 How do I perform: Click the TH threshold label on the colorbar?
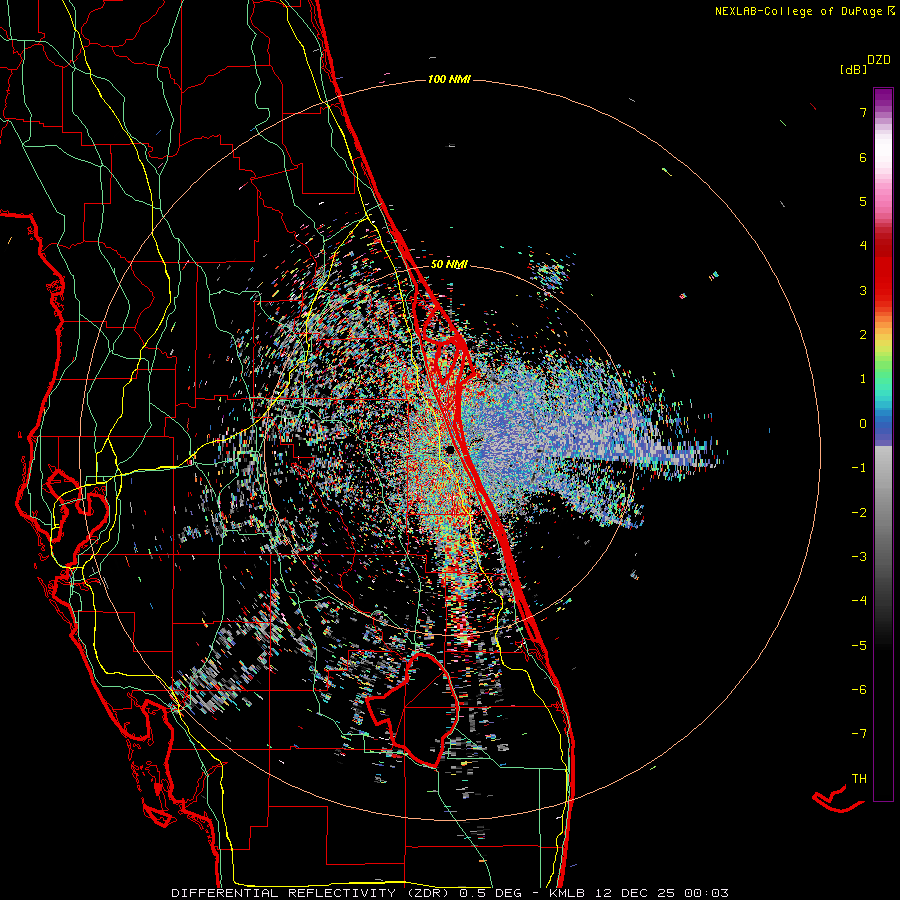(x=859, y=779)
